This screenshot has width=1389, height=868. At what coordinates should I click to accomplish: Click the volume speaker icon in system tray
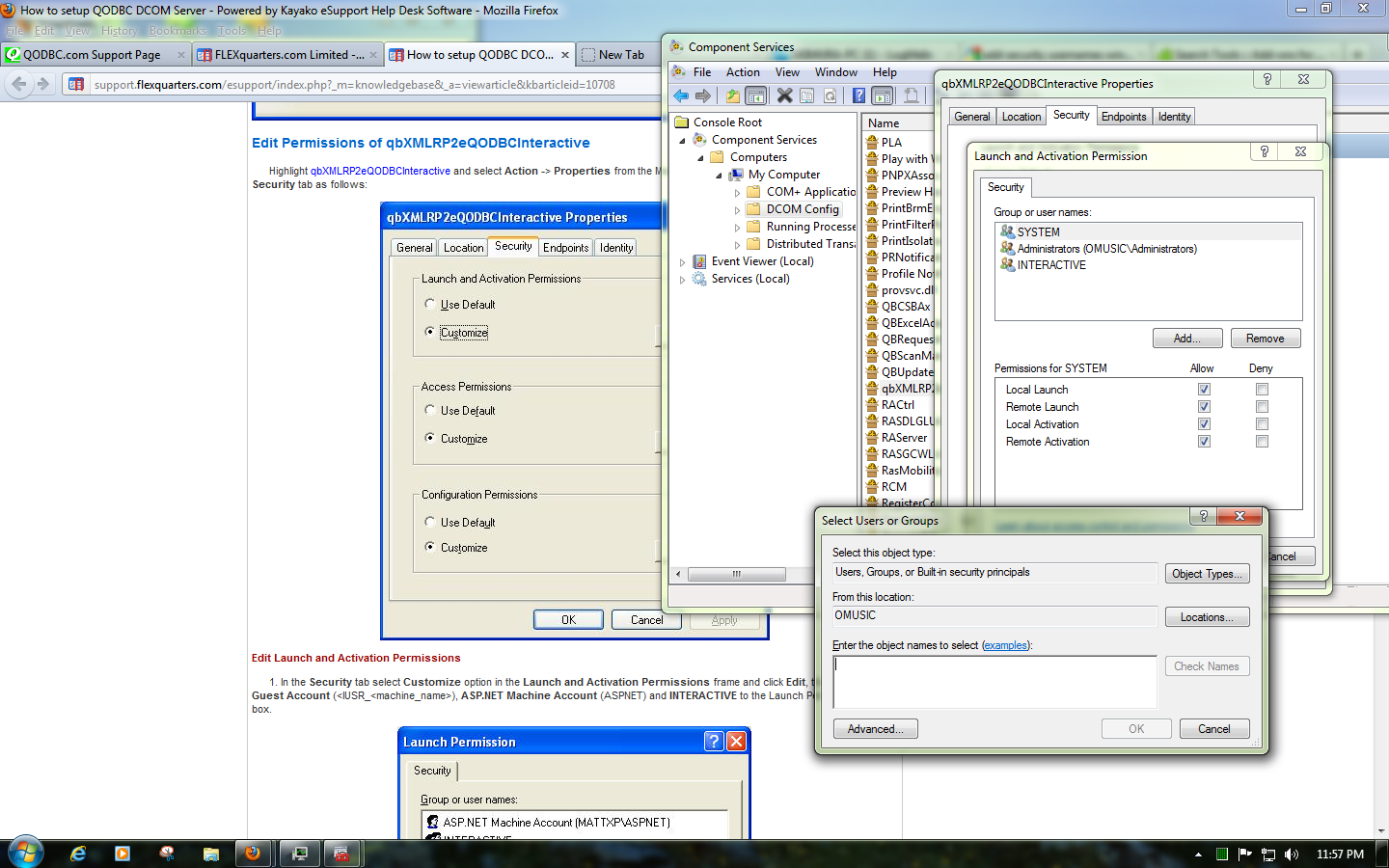tap(1292, 854)
